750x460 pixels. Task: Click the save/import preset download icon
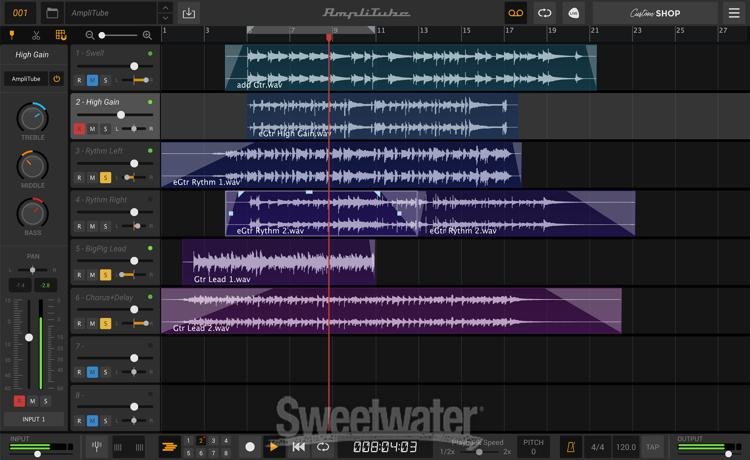point(189,13)
